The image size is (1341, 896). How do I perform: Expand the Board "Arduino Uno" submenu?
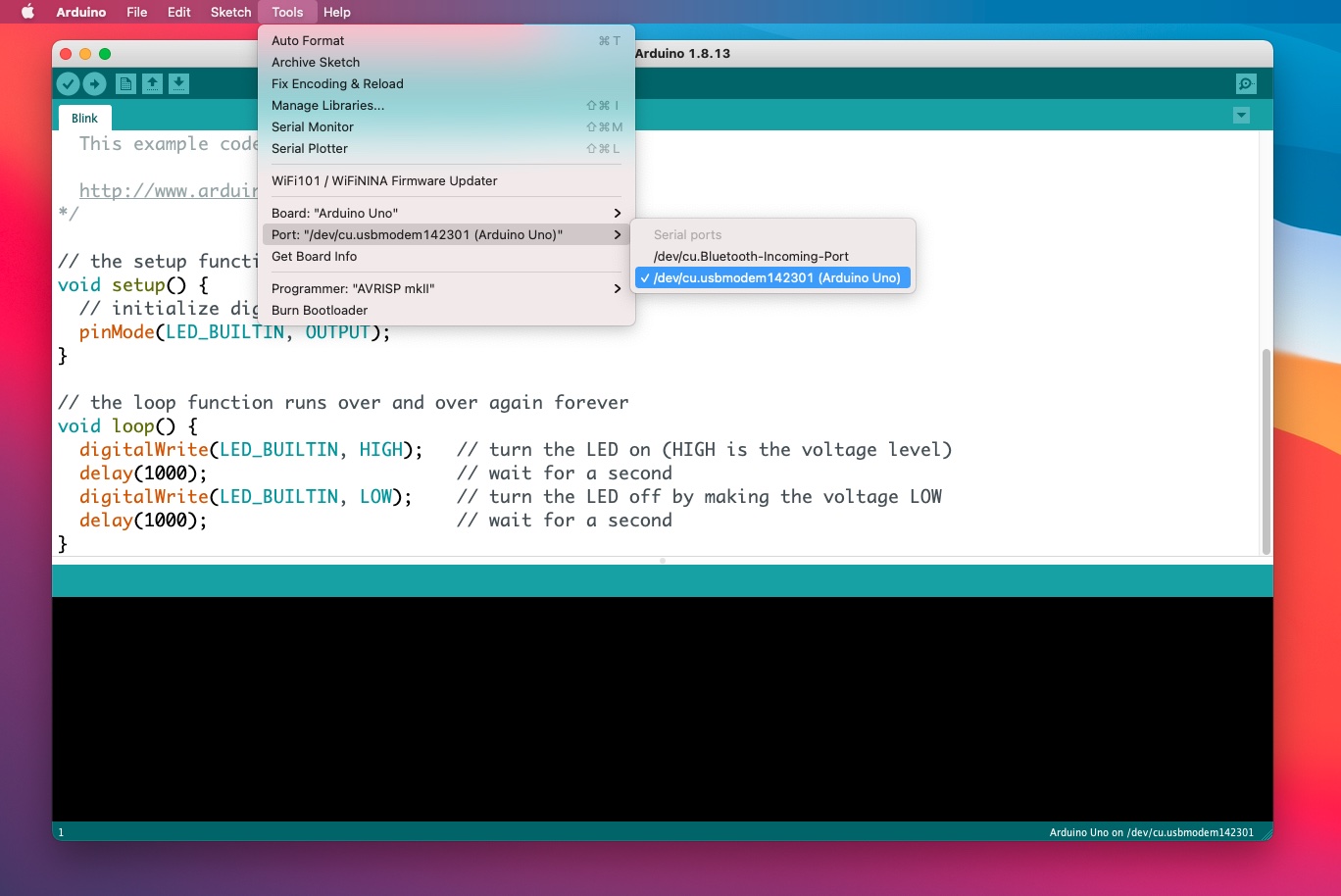tap(446, 214)
